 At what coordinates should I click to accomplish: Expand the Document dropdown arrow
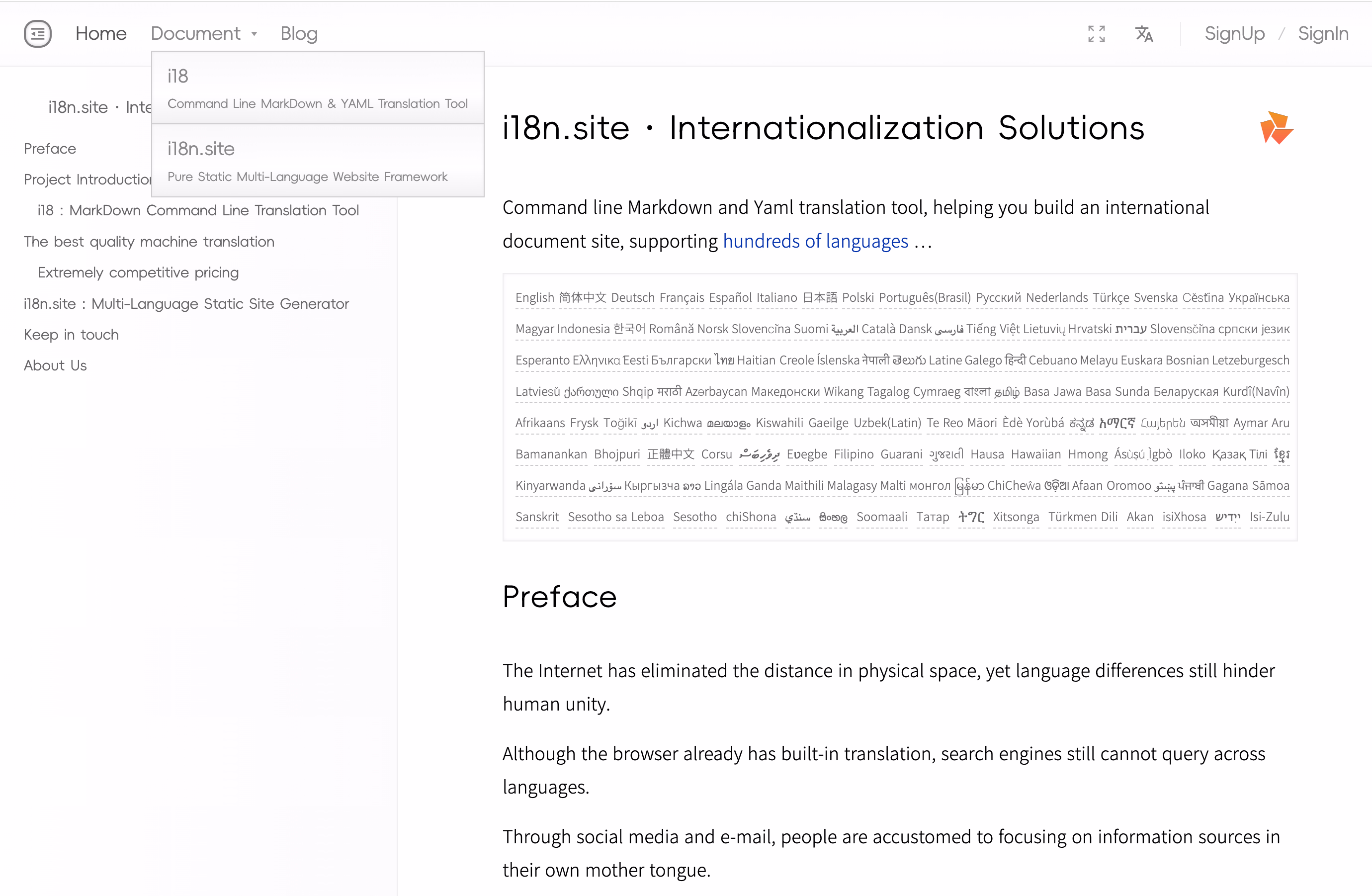coord(254,34)
